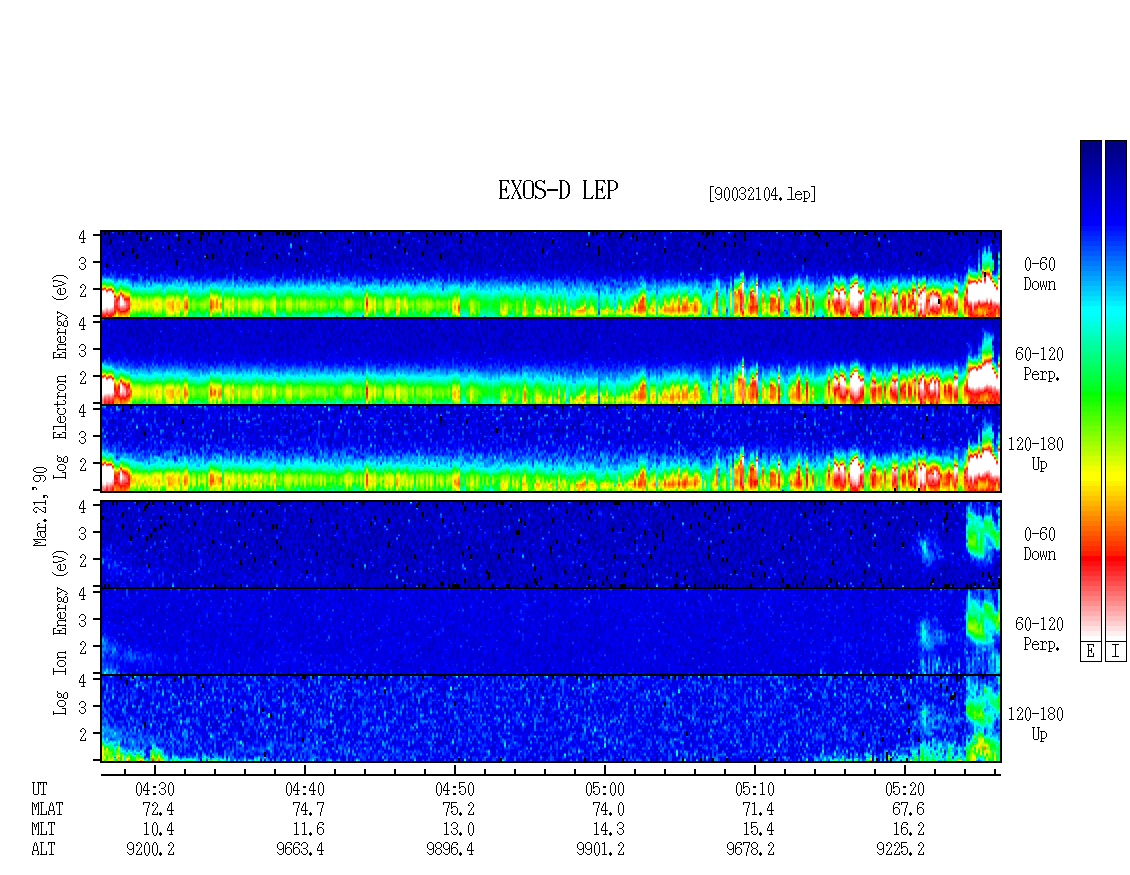
Task: Select ALT value 9663.4
Action: click(x=300, y=850)
